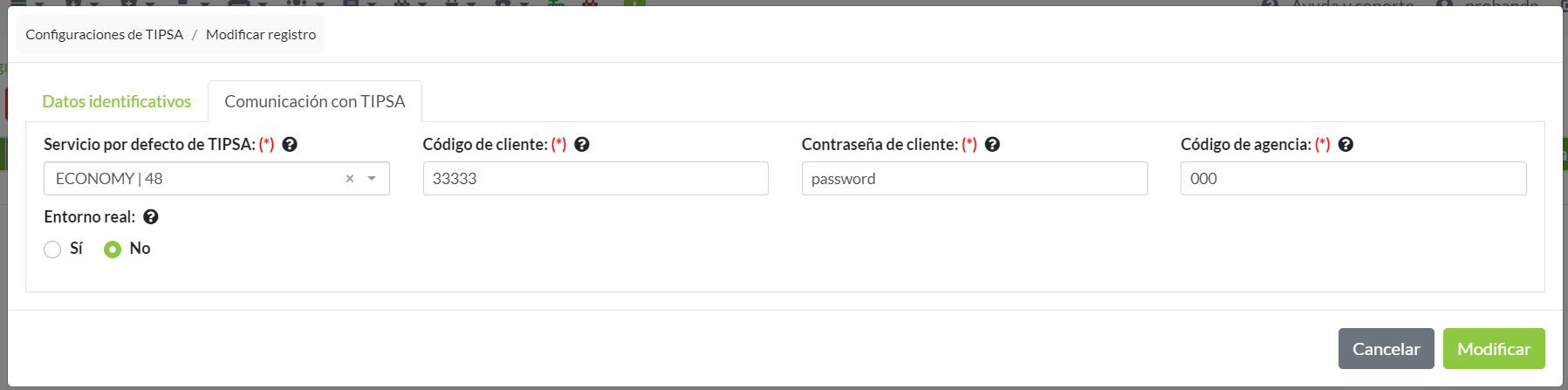Show help for Contraseña de cliente

point(992,145)
